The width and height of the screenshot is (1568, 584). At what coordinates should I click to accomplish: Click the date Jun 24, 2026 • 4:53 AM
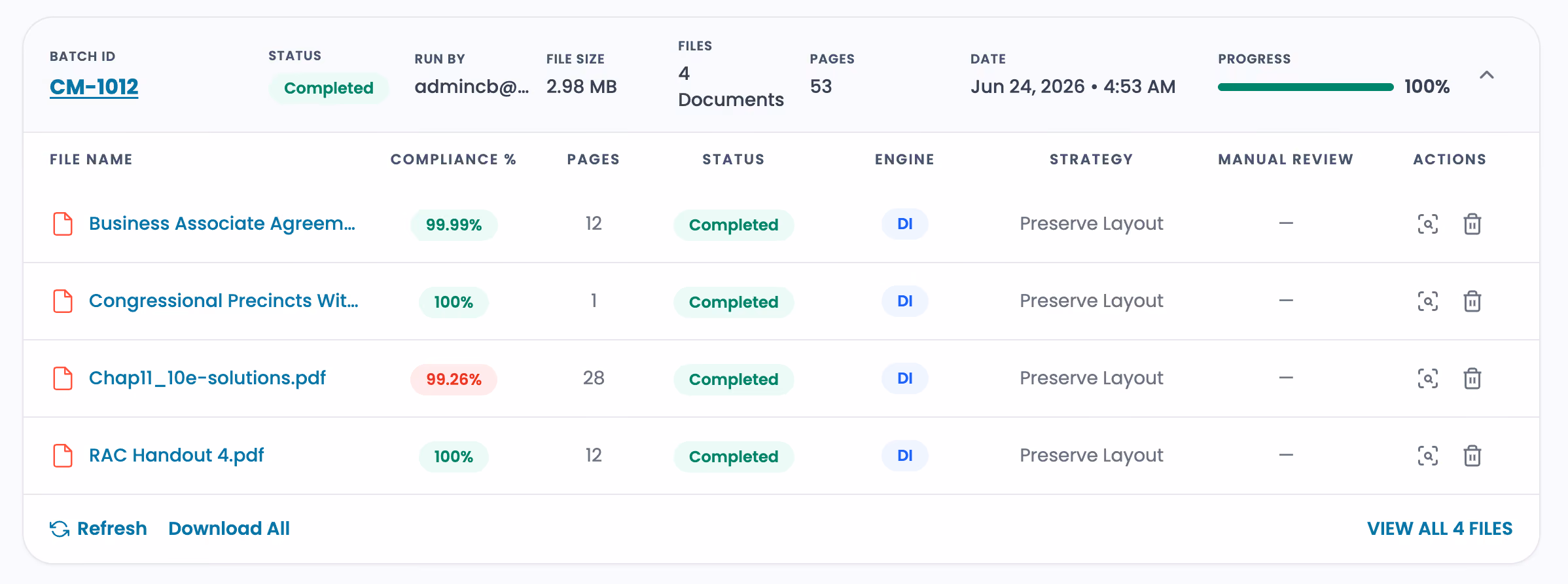click(x=1073, y=86)
